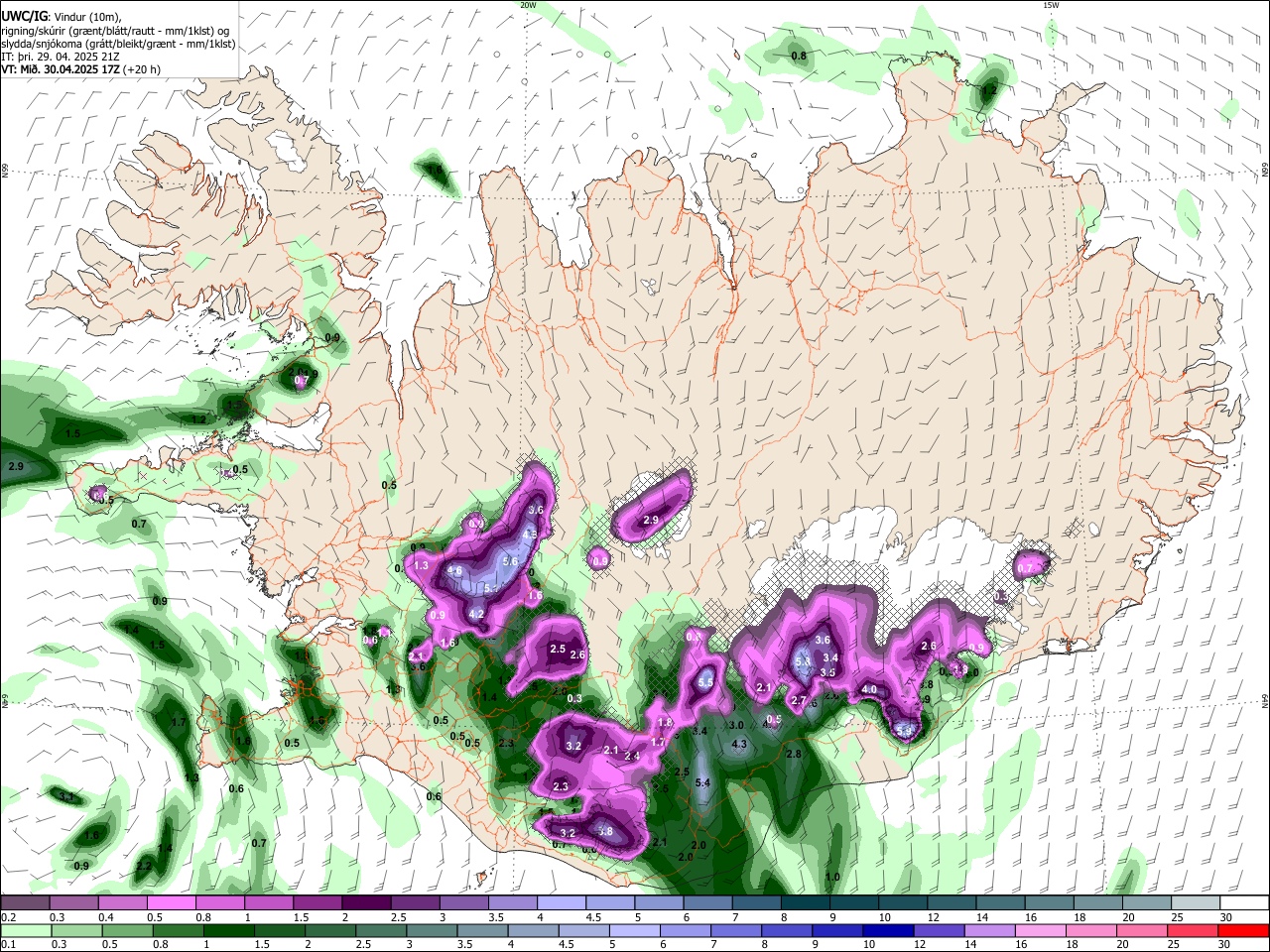The height and width of the screenshot is (952, 1270).
Task: Select the 'IT: þri. 29. 04. 2025 21Z' line
Action: (x=61, y=57)
